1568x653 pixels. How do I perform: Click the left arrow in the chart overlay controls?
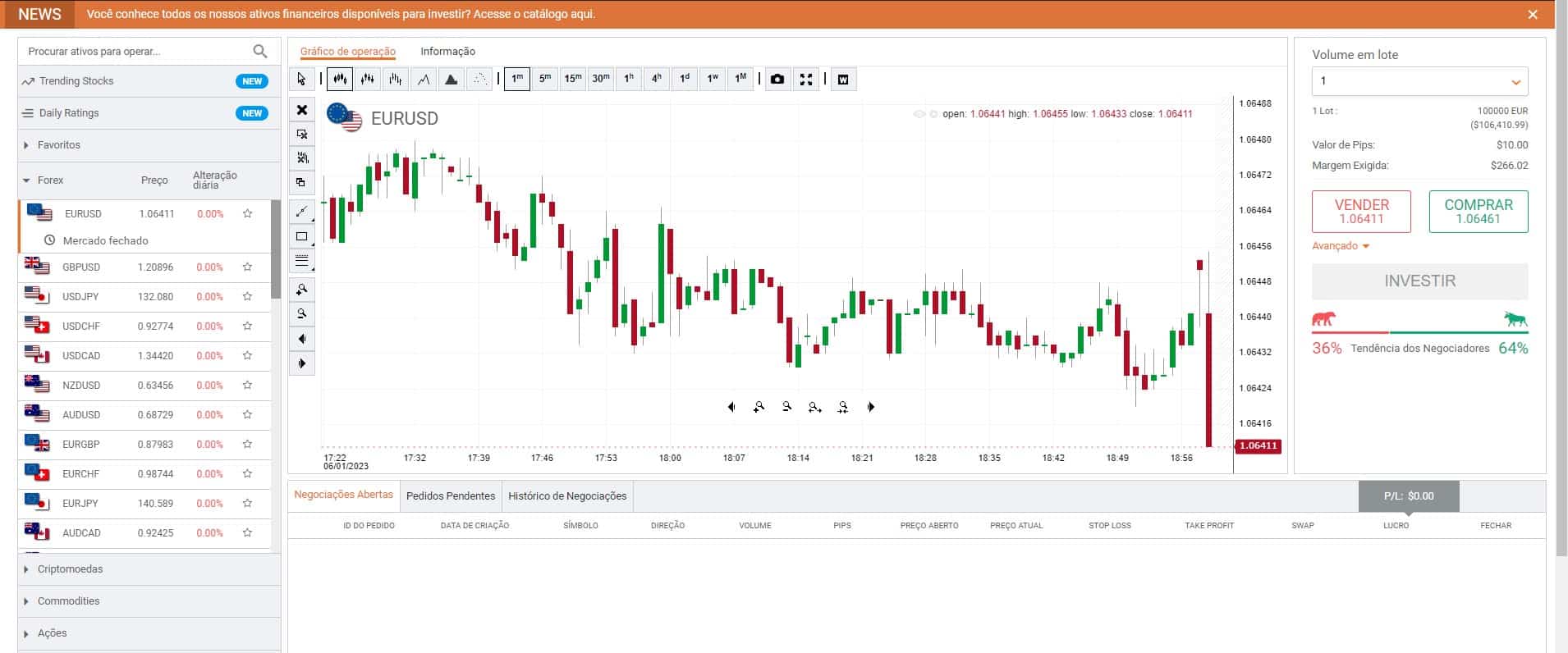tap(731, 407)
